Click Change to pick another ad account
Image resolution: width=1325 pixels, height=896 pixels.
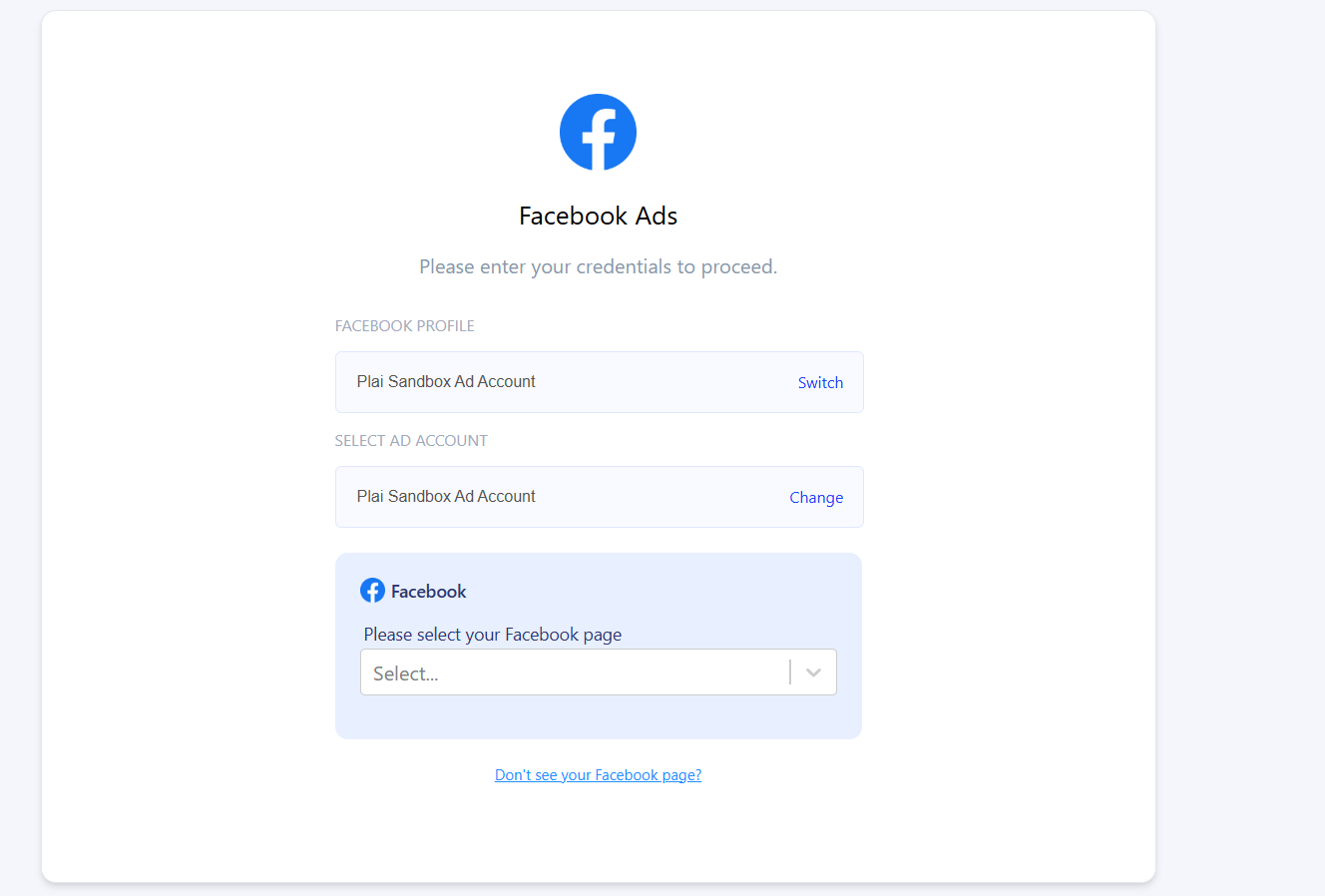pos(816,498)
